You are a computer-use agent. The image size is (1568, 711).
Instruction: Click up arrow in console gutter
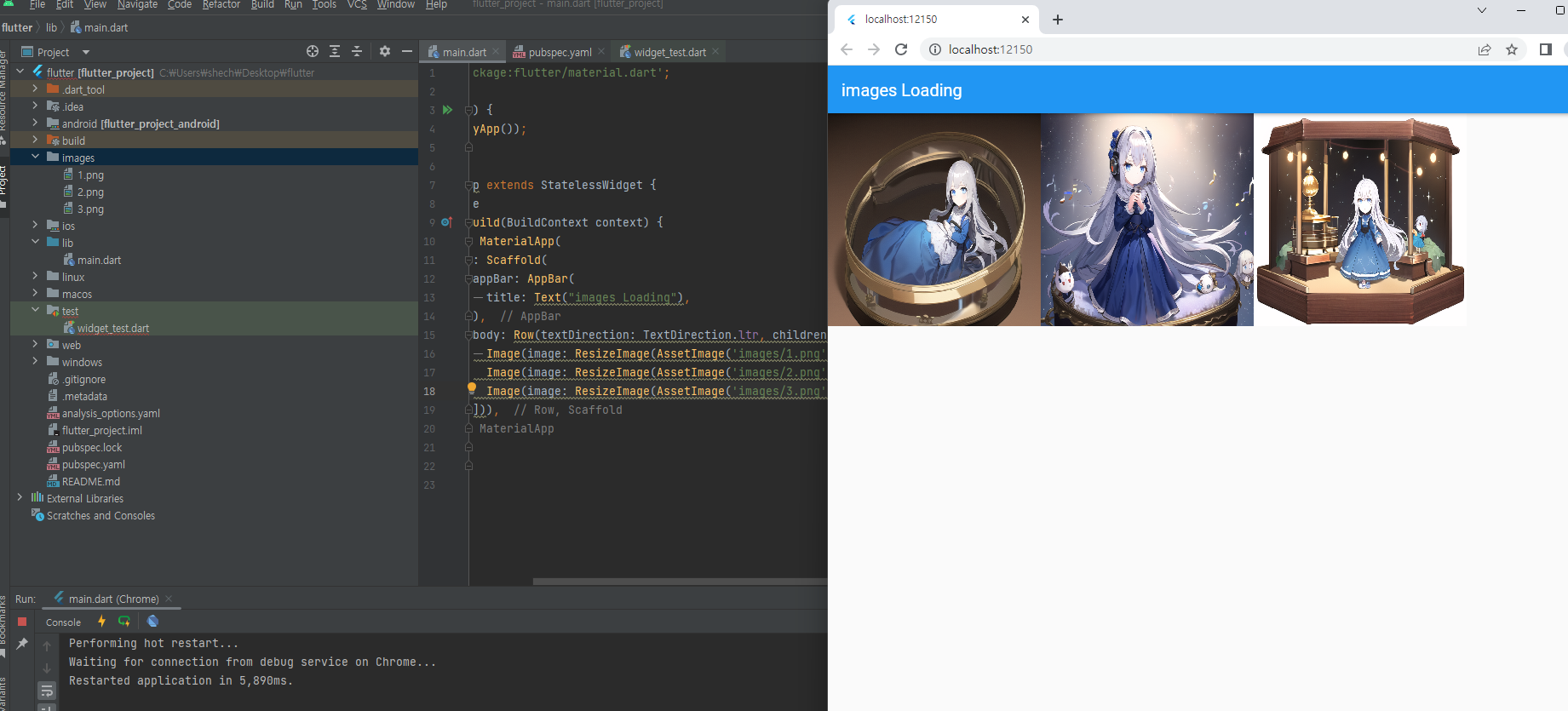(47, 646)
